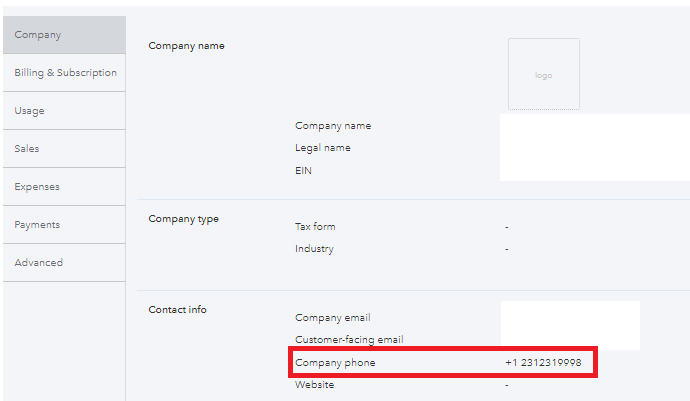Click the Contact info section heading
The height and width of the screenshot is (401, 690).
pyautogui.click(x=177, y=310)
